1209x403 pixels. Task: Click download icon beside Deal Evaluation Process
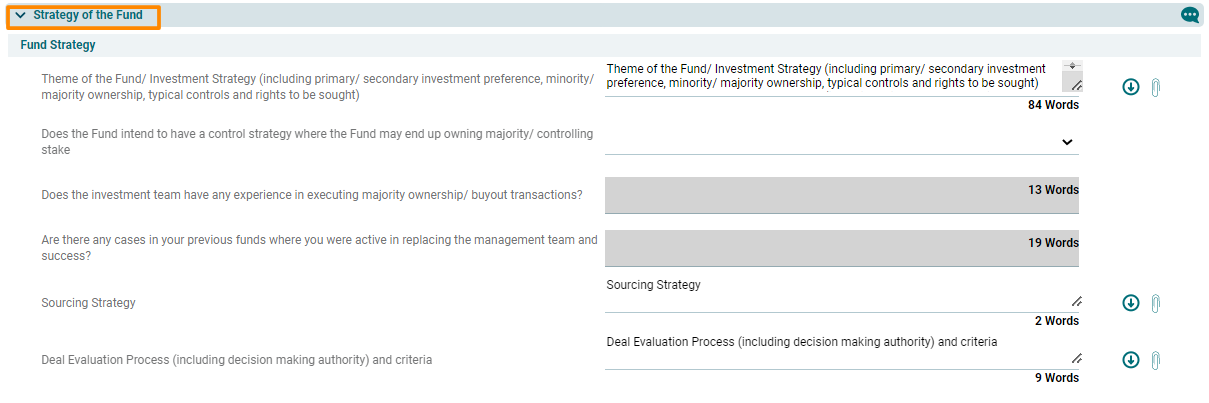tap(1131, 360)
